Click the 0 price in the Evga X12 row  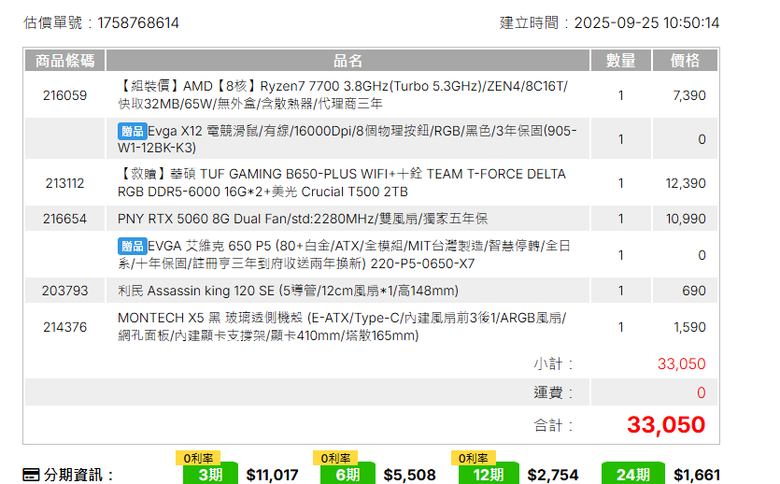[701, 139]
